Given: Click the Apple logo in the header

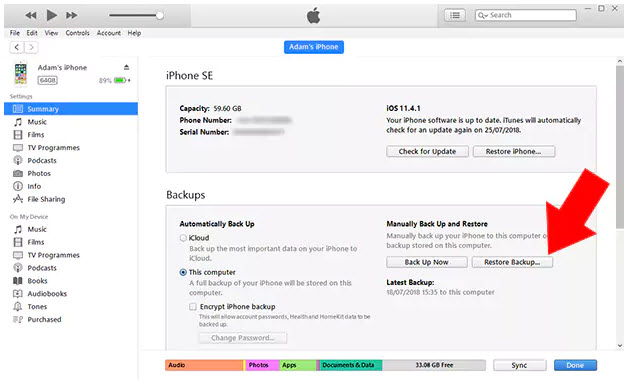Looking at the screenshot, I should click(x=313, y=16).
